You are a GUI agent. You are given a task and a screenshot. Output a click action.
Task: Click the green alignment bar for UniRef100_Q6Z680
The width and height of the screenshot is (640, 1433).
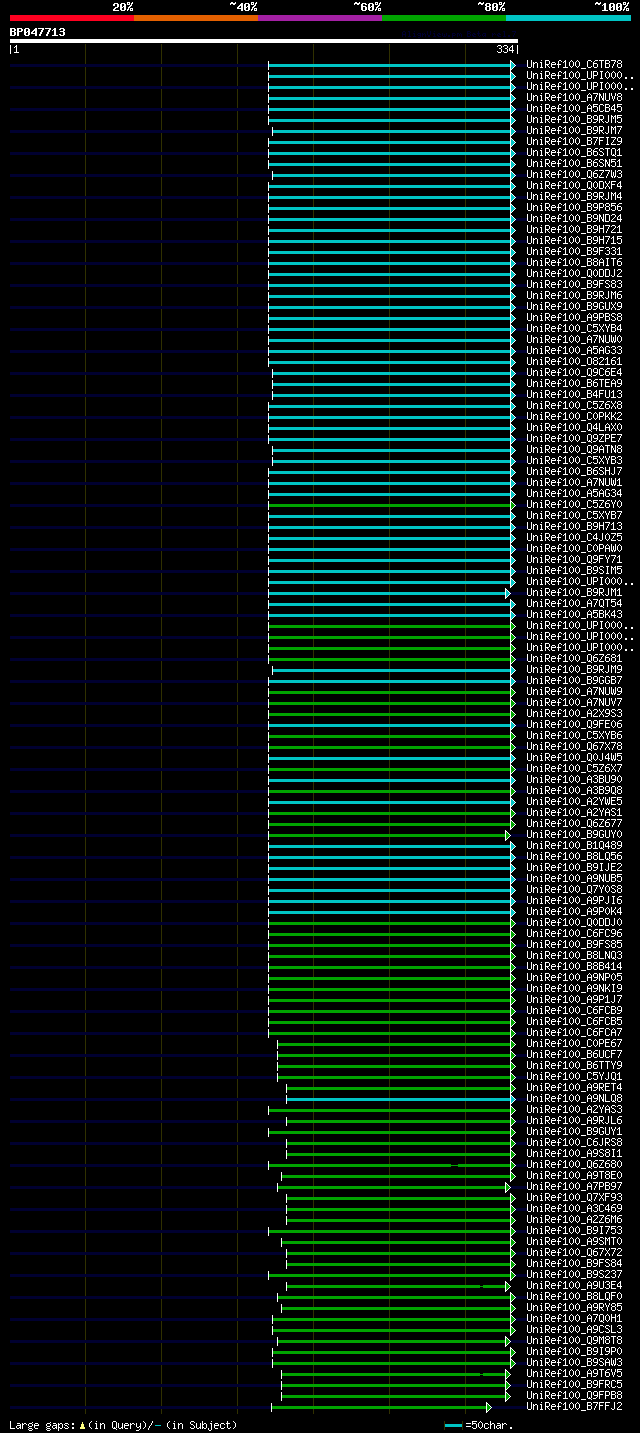point(389,1165)
